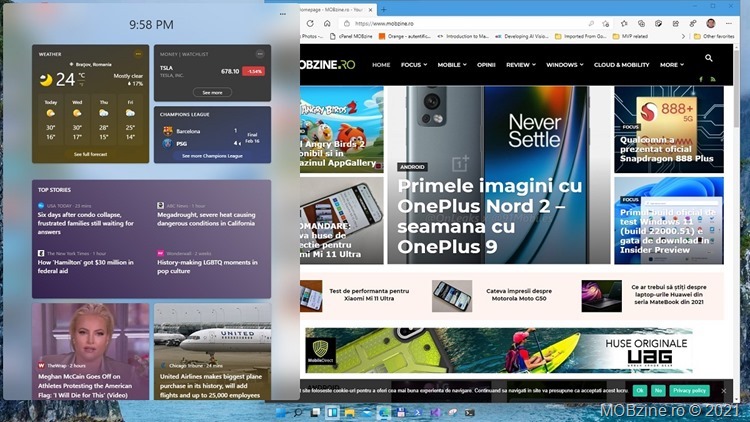The width and height of the screenshot is (750, 422).
Task: Open MateBook 2021 laptops article link
Action: click(669, 295)
